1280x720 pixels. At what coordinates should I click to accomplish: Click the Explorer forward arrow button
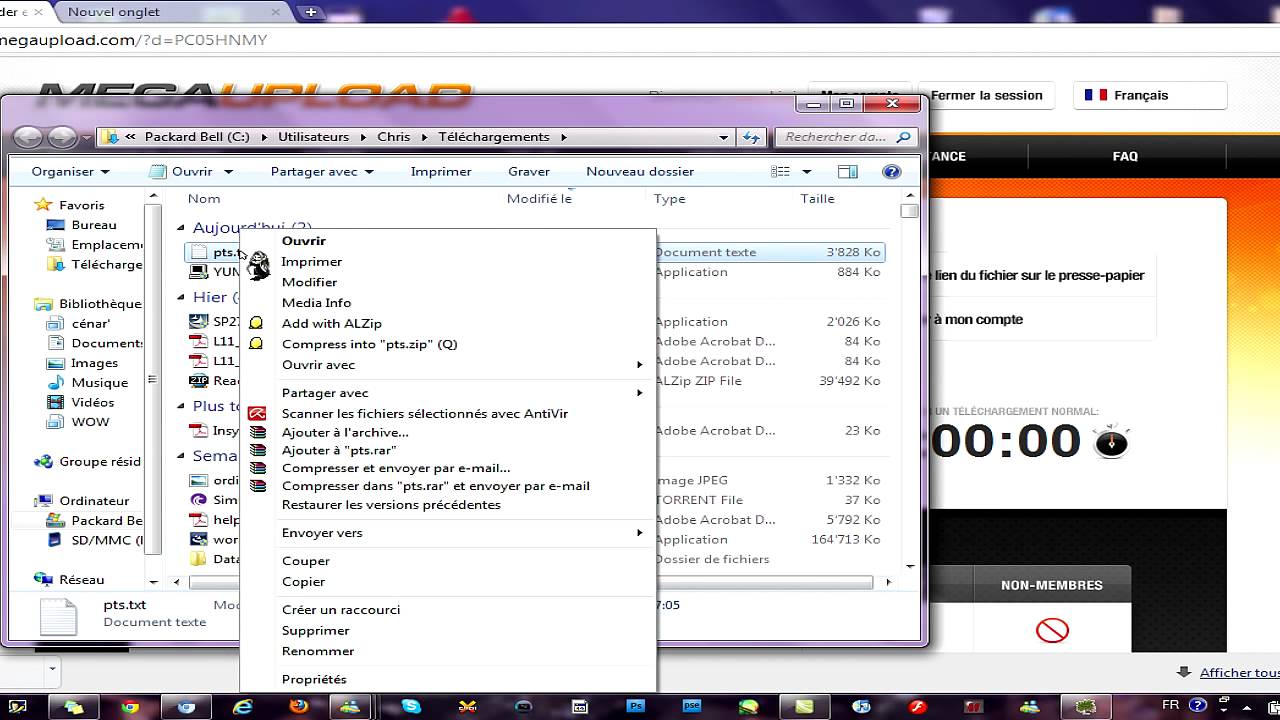click(62, 137)
